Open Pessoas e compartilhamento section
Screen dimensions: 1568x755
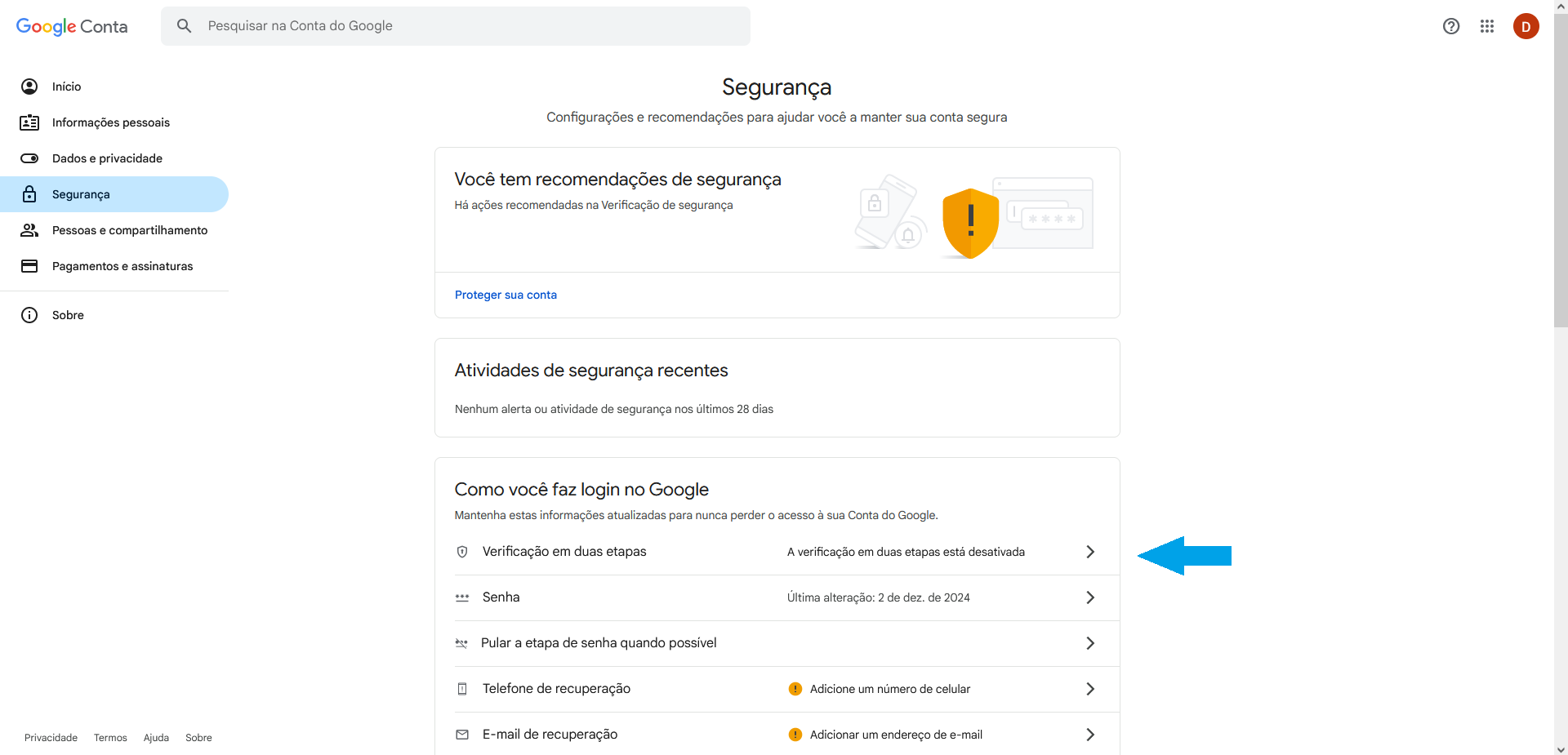tap(129, 230)
